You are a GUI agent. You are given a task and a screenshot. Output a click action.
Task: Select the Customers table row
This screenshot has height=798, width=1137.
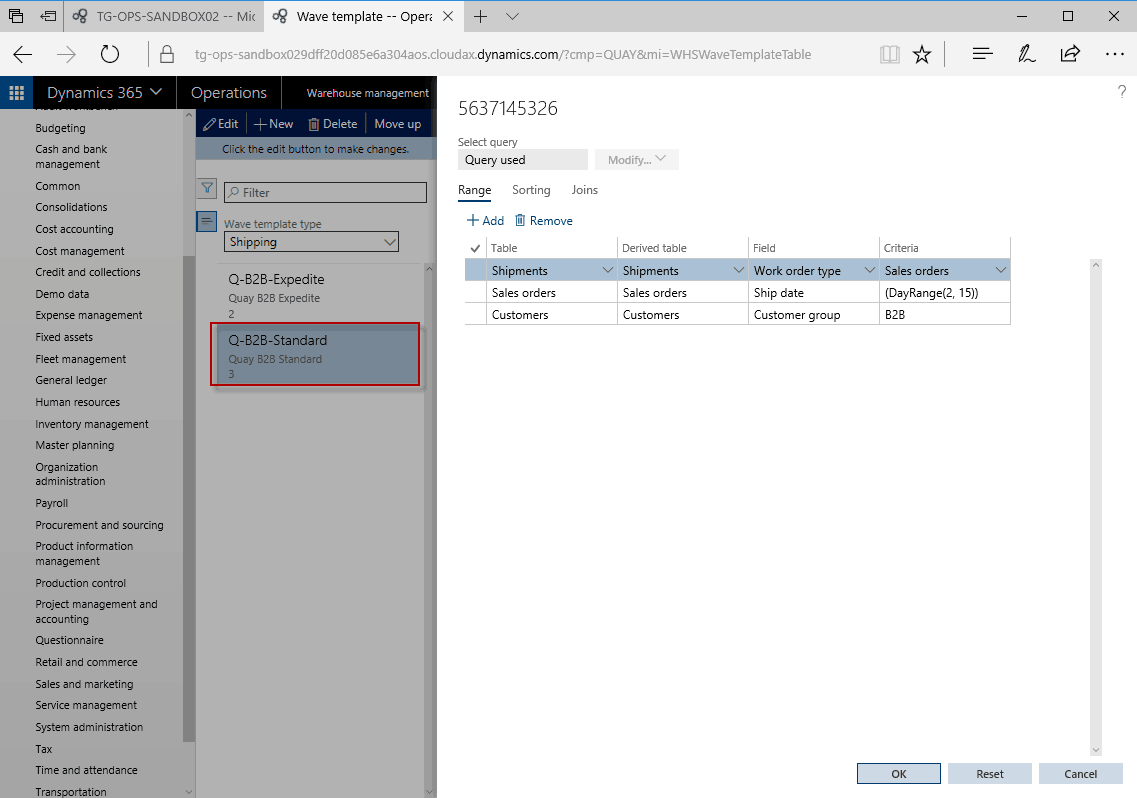pos(737,315)
